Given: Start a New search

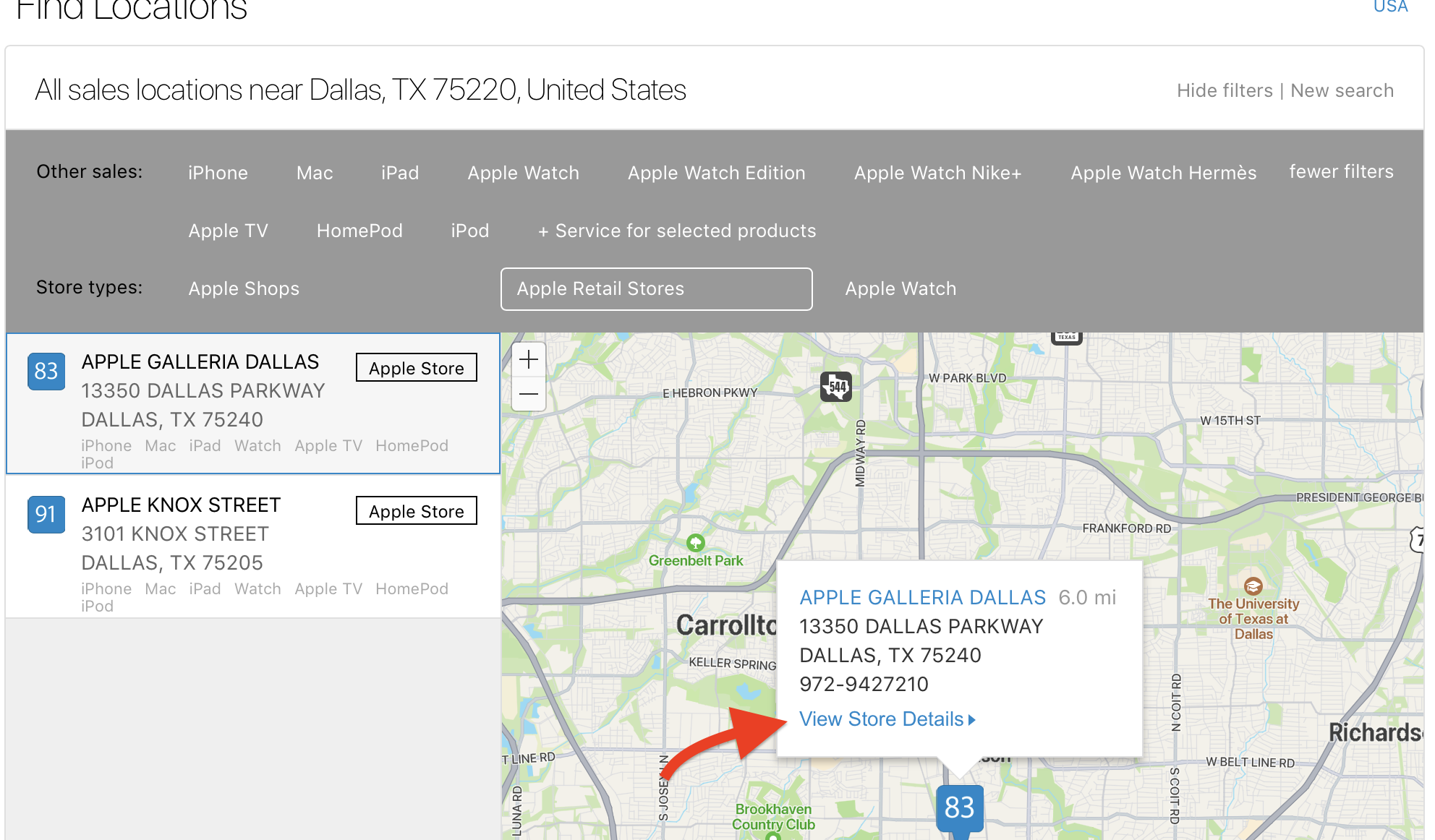Looking at the screenshot, I should 1342,90.
